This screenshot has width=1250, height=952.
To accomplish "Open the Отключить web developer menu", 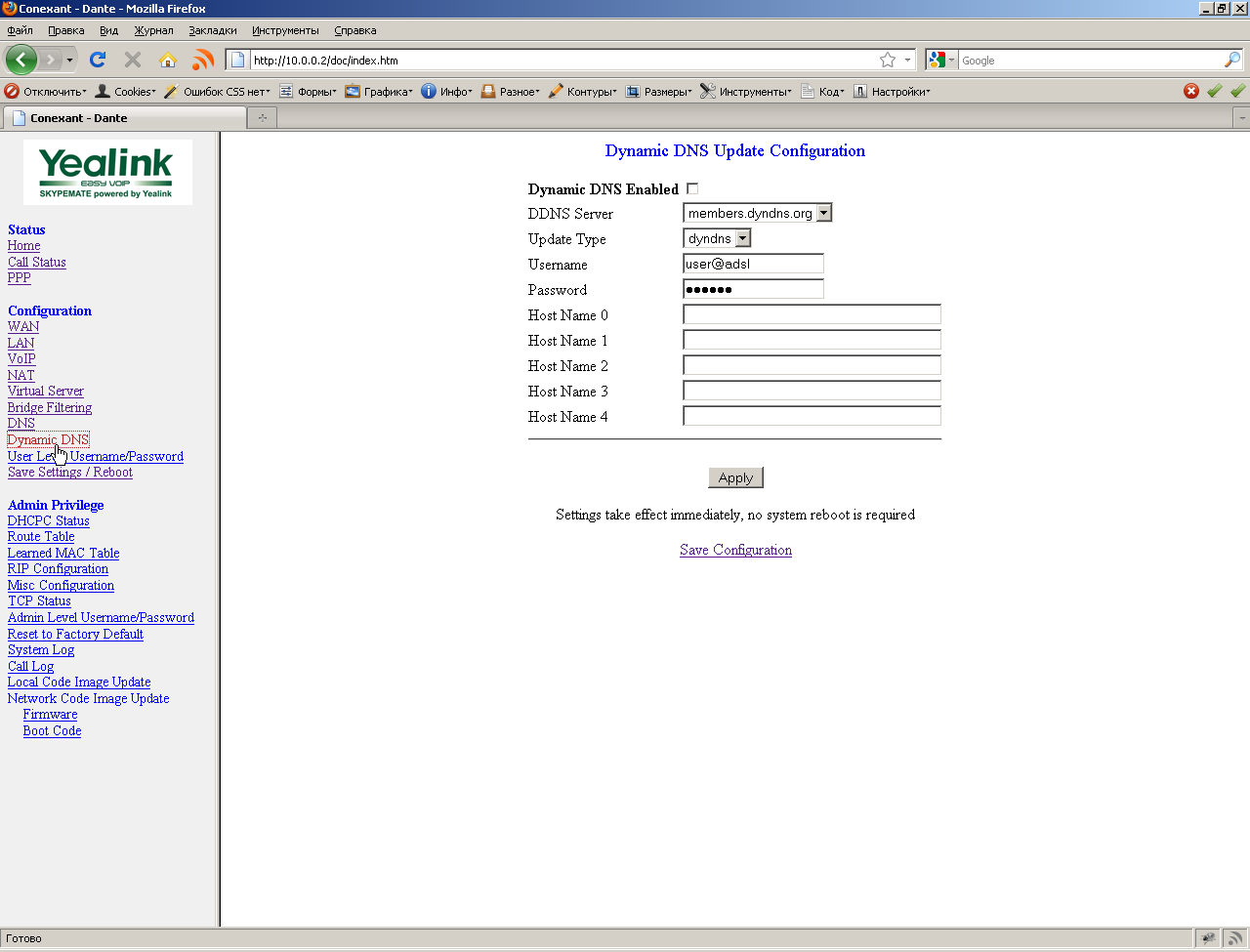I will coord(46,91).
